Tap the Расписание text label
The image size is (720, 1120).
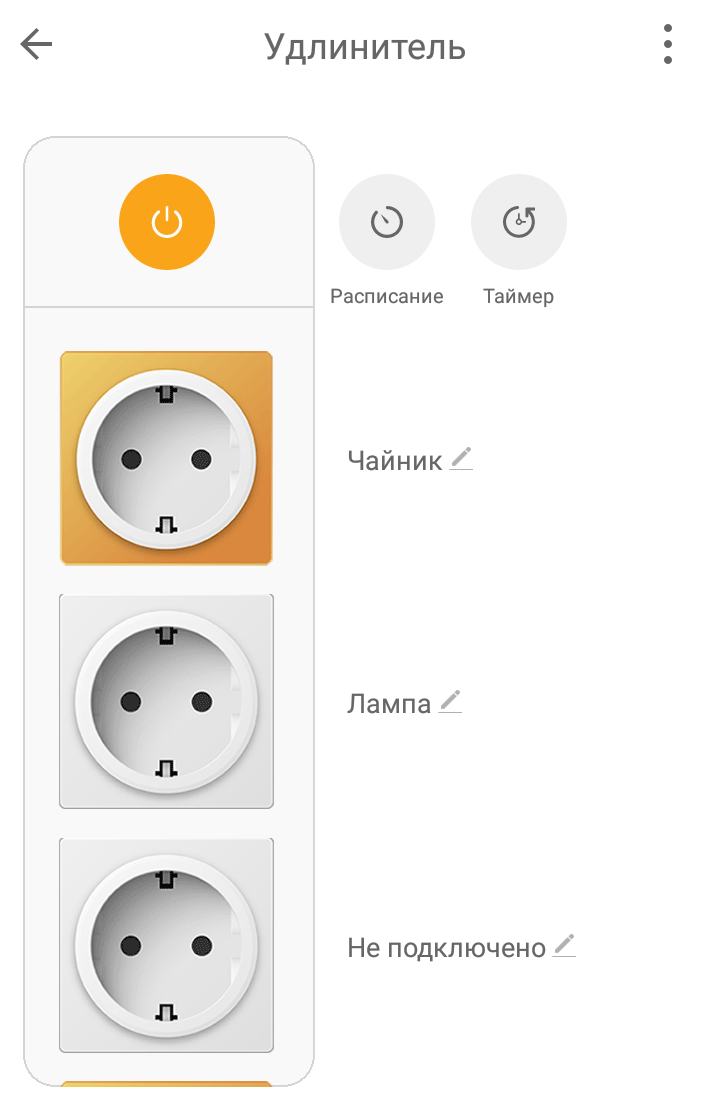coord(387,297)
